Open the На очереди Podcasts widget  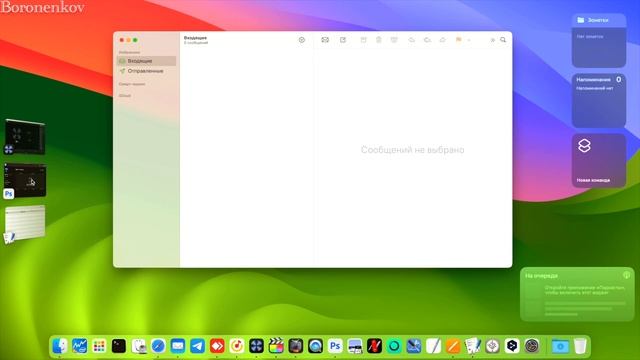577,294
